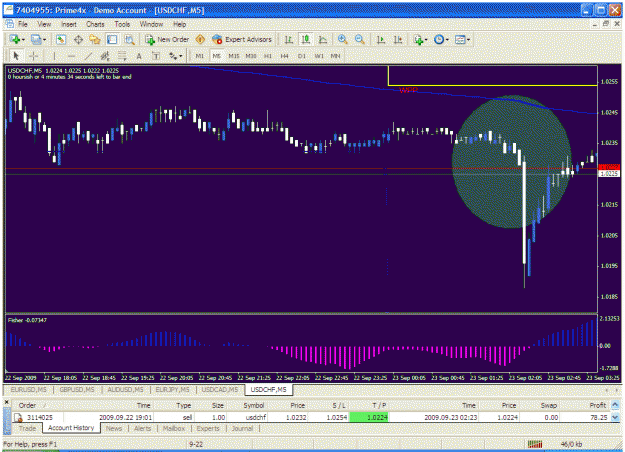Open the Help menu
This screenshot has height=452, width=625.
(x=179, y=24)
